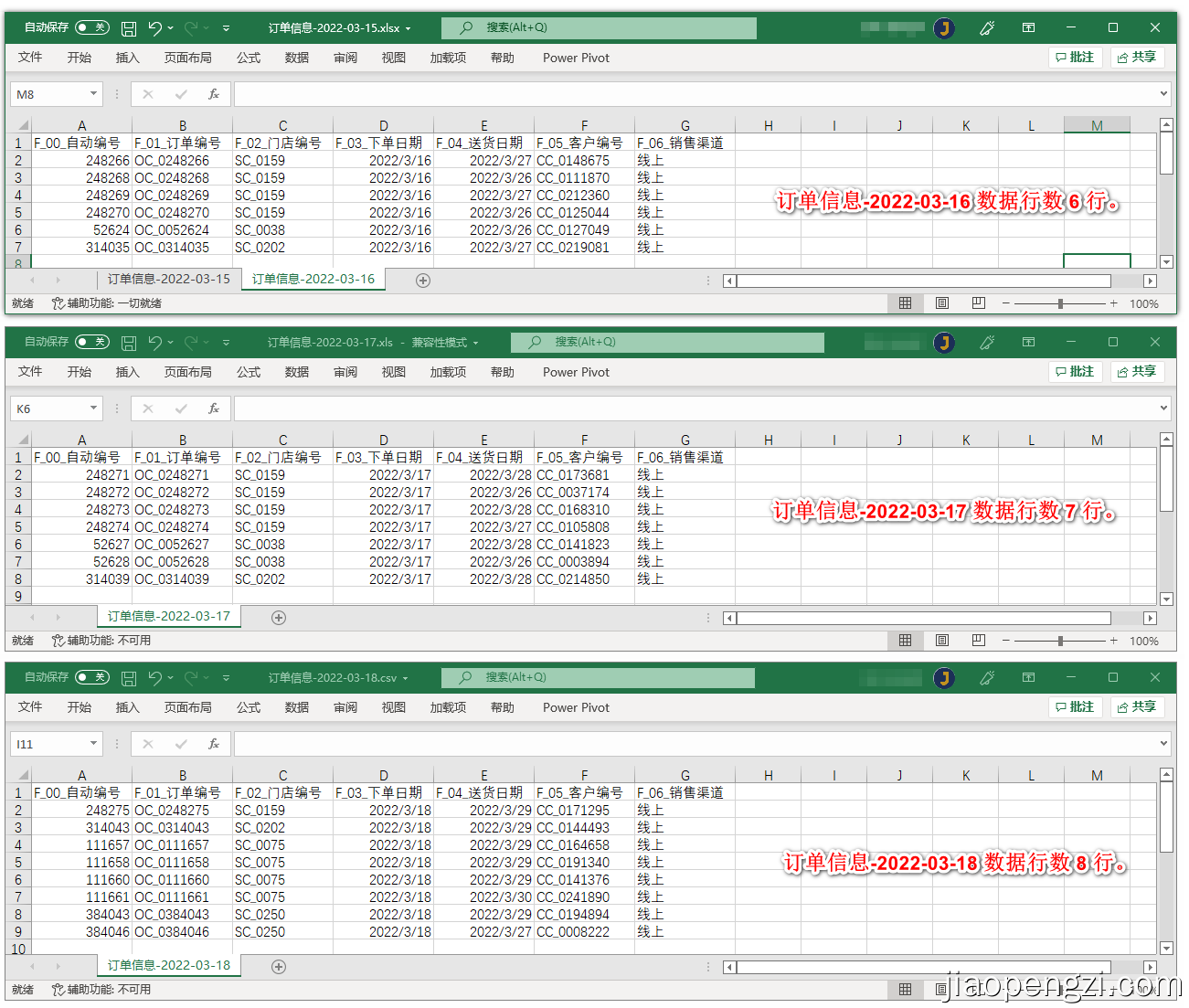Click the Save icon in the 03-15.xlsx window
1189x1008 pixels.
pyautogui.click(x=129, y=28)
